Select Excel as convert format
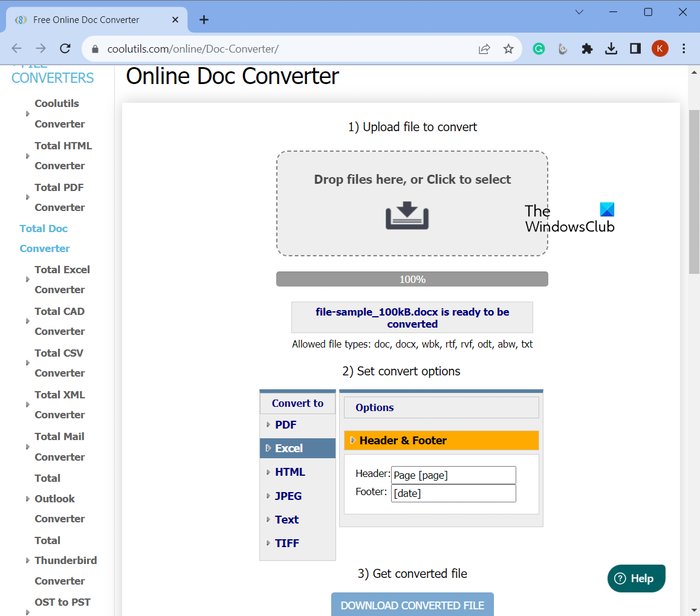The height and width of the screenshot is (616, 700). coord(298,448)
